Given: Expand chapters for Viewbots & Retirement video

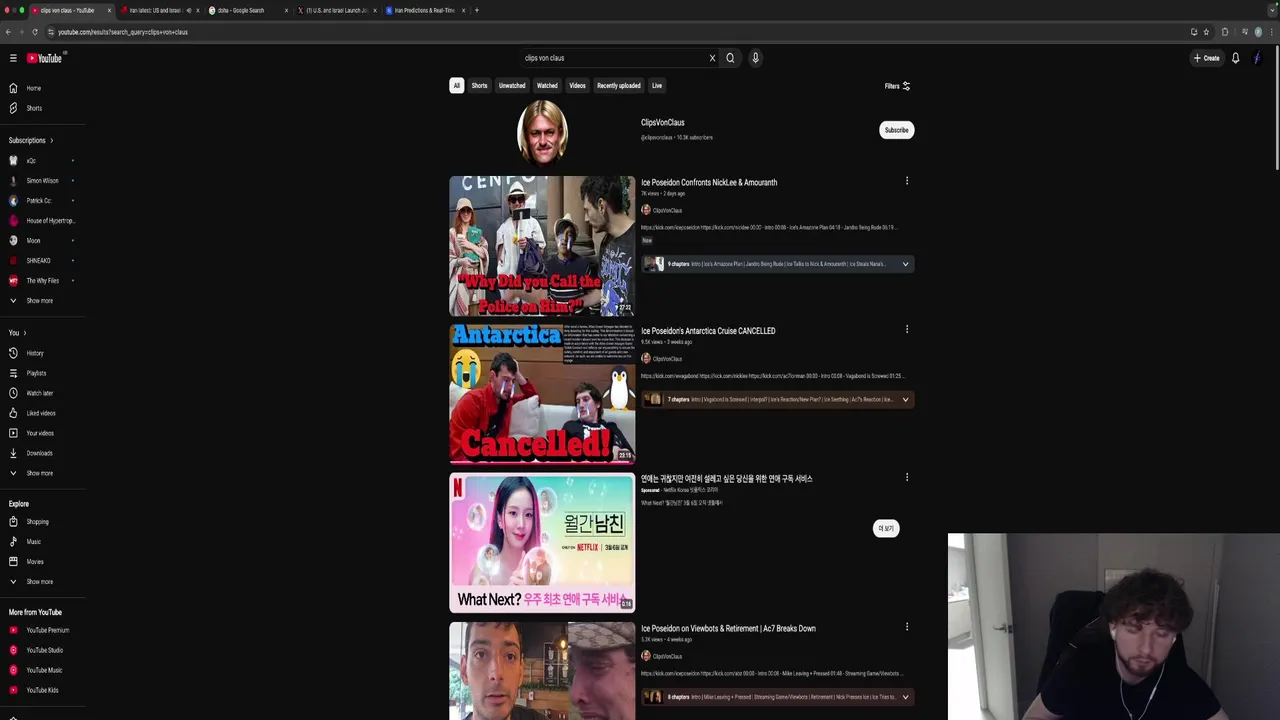Looking at the screenshot, I should tap(905, 697).
